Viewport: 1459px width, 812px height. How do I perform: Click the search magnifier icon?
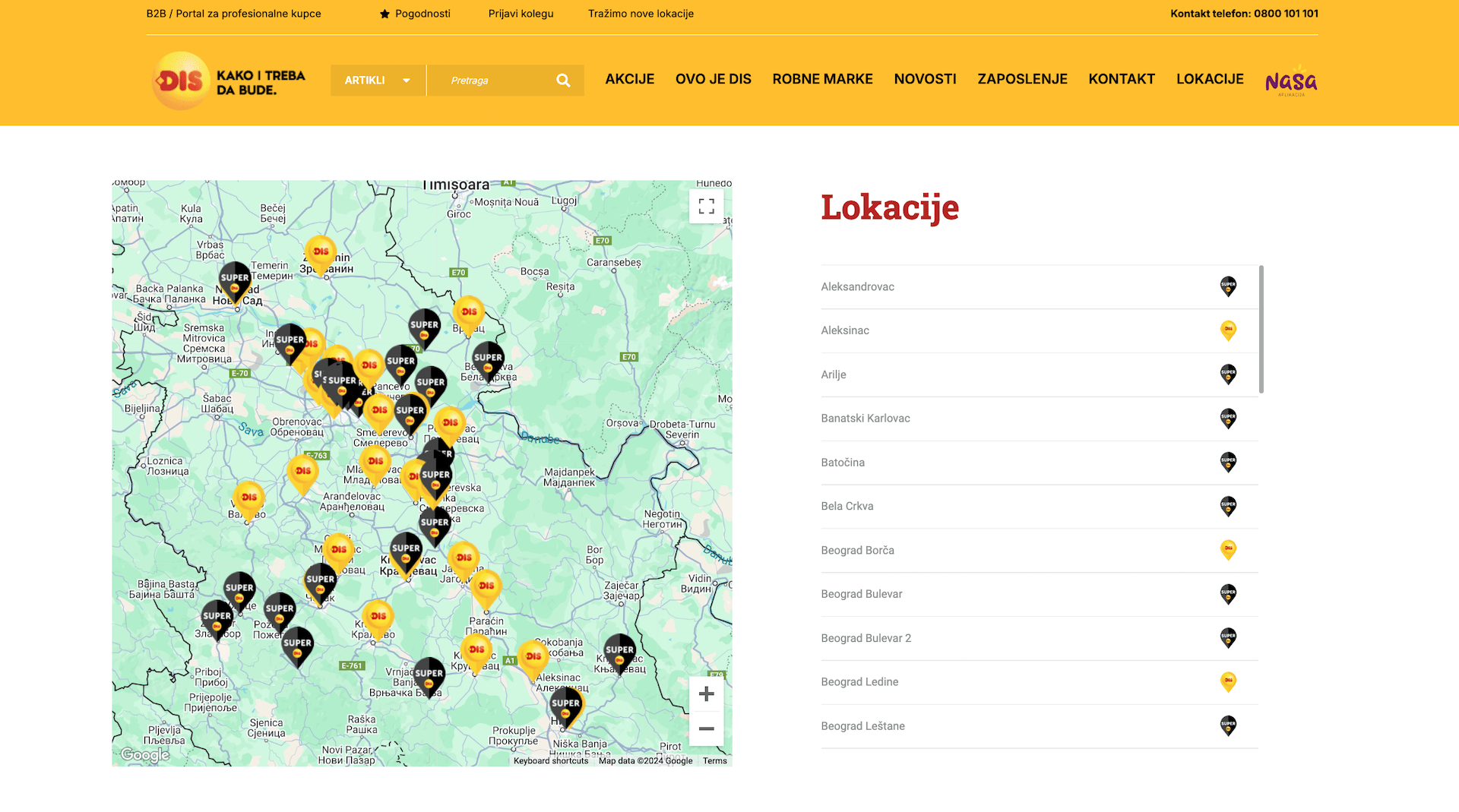click(563, 81)
